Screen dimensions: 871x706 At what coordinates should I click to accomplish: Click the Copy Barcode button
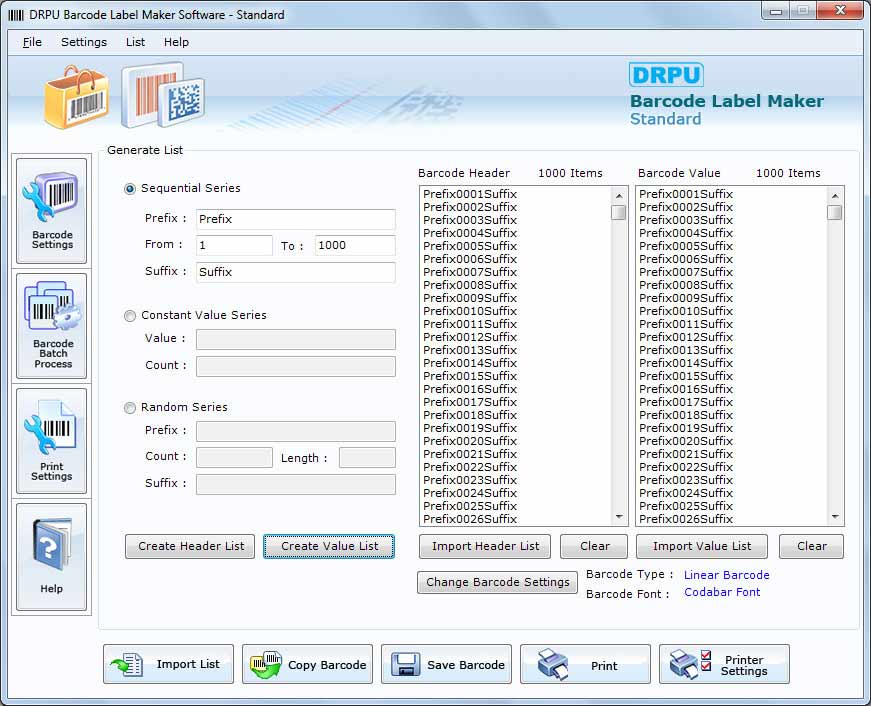click(x=307, y=664)
